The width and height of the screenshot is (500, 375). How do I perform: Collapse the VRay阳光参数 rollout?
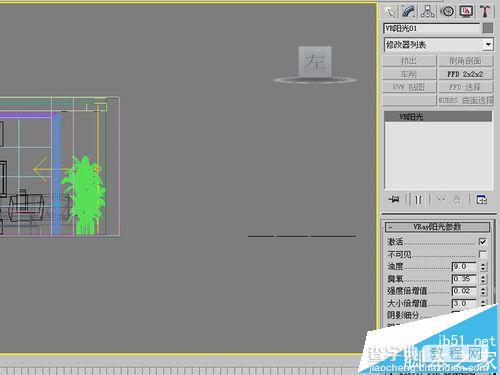437,227
